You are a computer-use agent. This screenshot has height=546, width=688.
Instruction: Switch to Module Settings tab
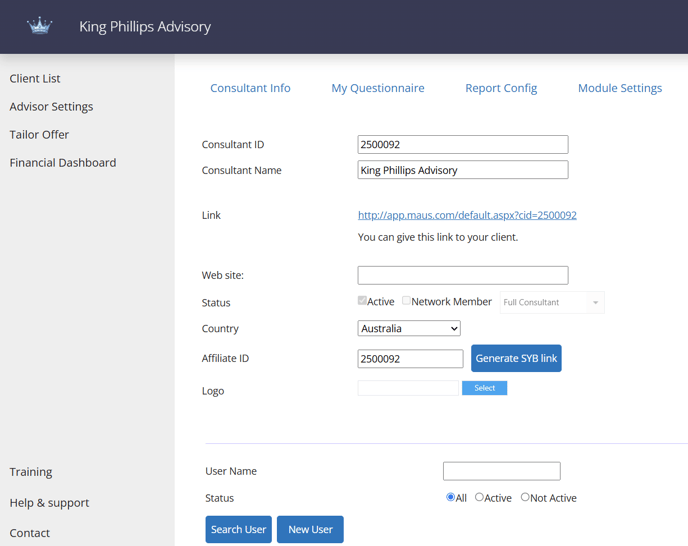pos(620,88)
